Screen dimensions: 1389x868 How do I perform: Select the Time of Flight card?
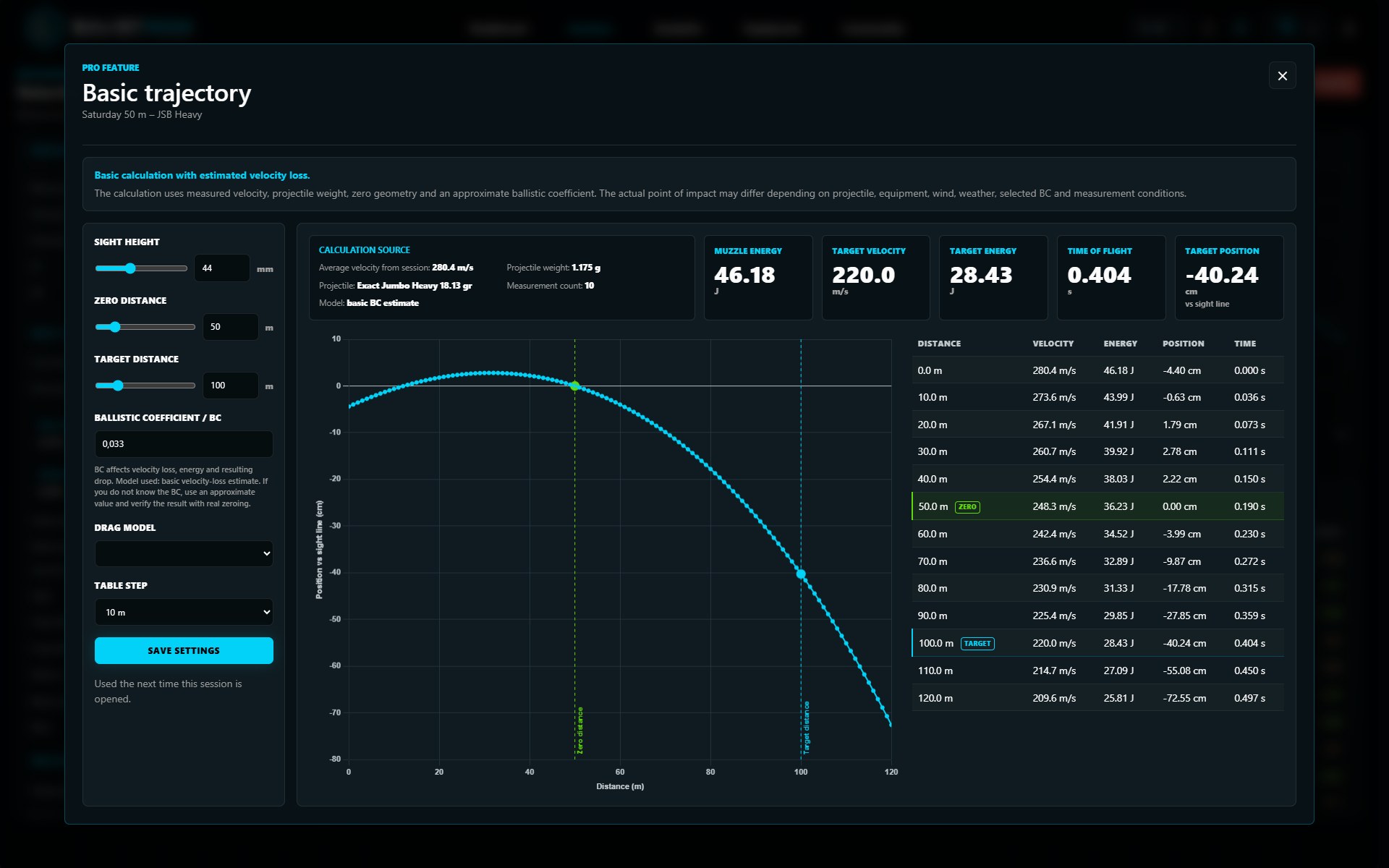tap(1111, 278)
